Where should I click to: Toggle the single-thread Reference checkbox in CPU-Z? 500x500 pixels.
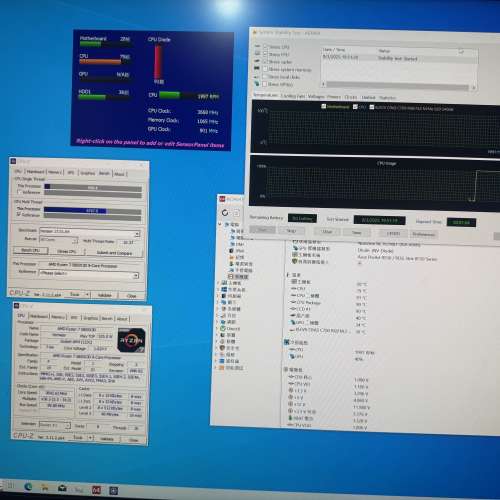coord(19,192)
